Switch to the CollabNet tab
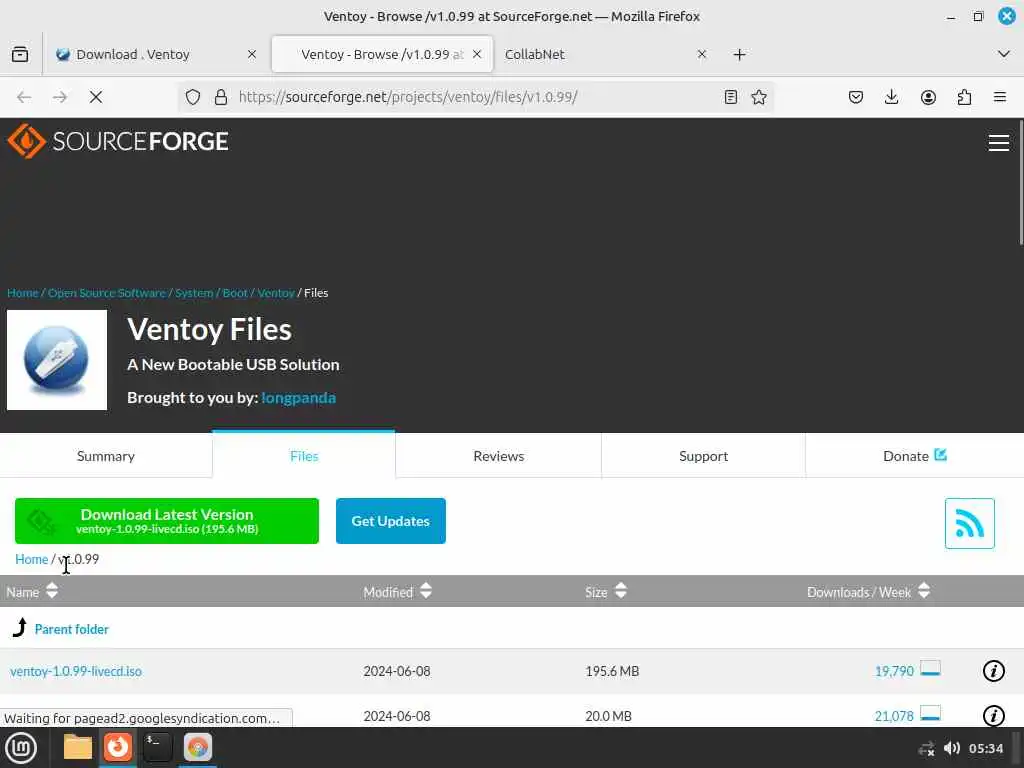The image size is (1024, 768). point(605,54)
